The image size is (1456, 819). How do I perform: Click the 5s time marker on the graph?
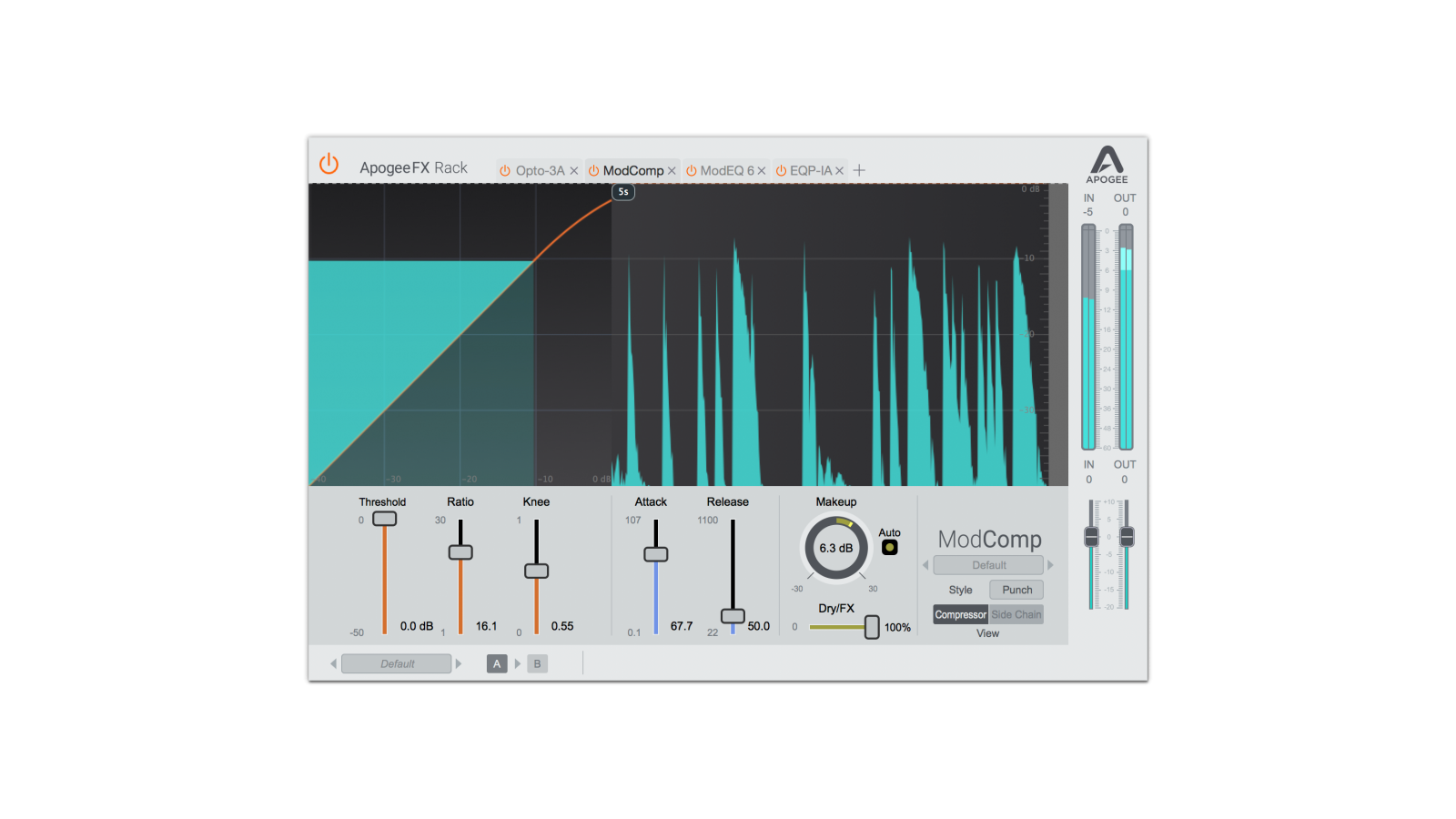[x=623, y=192]
